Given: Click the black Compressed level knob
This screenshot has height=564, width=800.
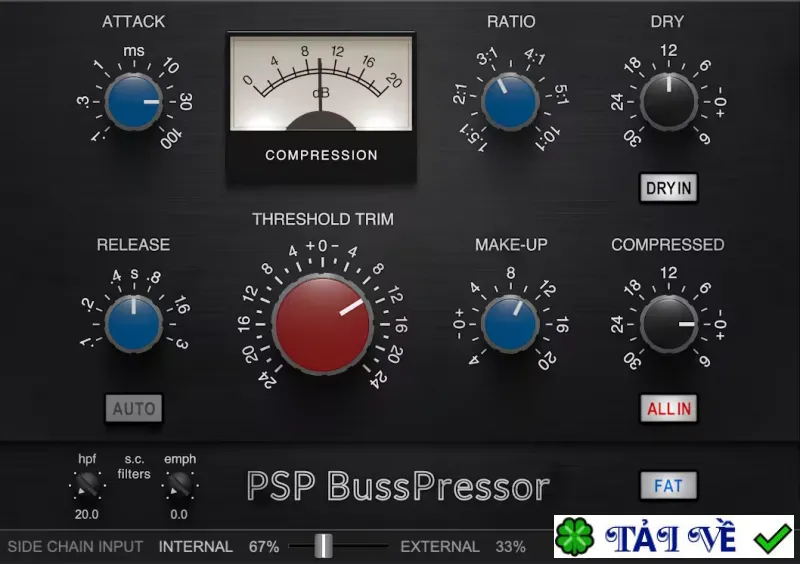Looking at the screenshot, I should pyautogui.click(x=668, y=324).
